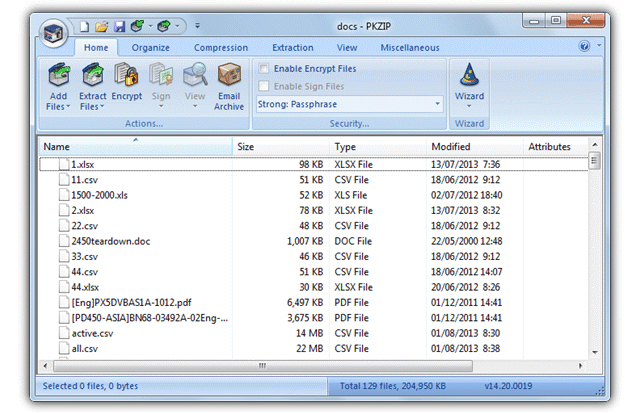Click the Selected 0 files status text
The height and width of the screenshot is (413, 640).
pos(90,386)
